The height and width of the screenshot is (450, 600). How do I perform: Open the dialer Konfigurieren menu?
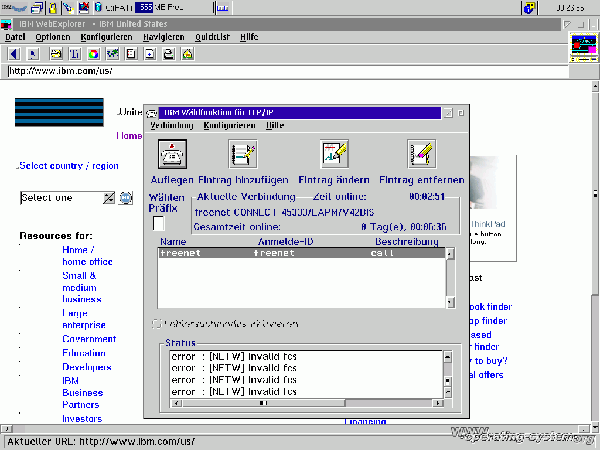tap(230, 126)
